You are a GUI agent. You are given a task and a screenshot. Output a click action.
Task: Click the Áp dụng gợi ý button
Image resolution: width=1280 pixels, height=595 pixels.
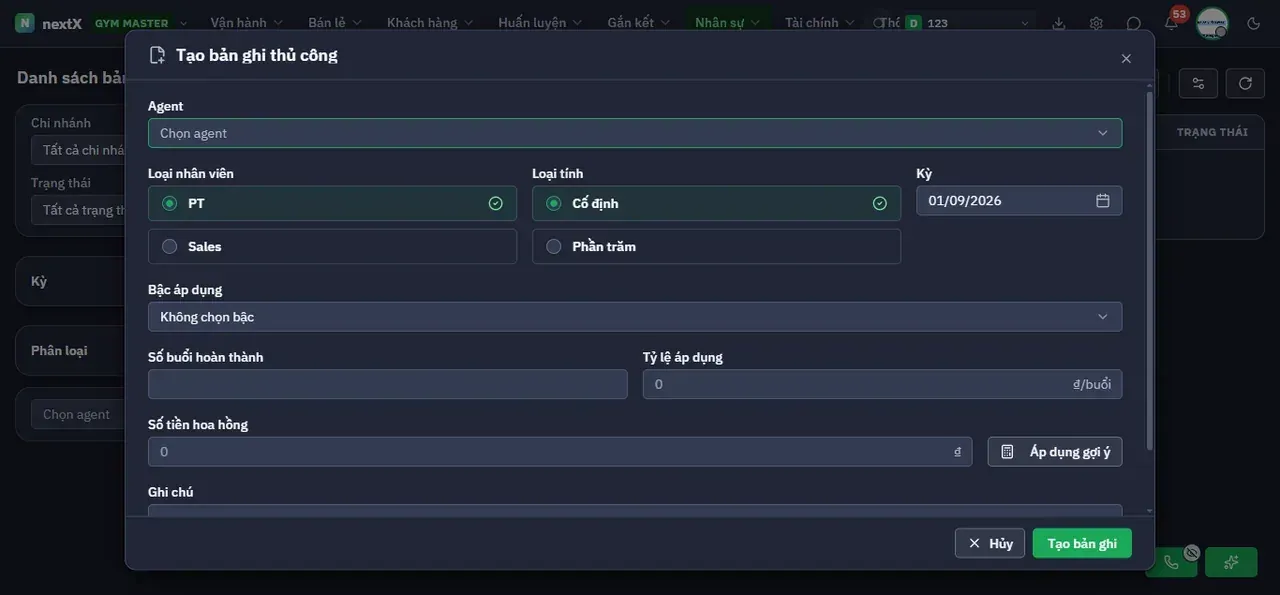point(1055,452)
